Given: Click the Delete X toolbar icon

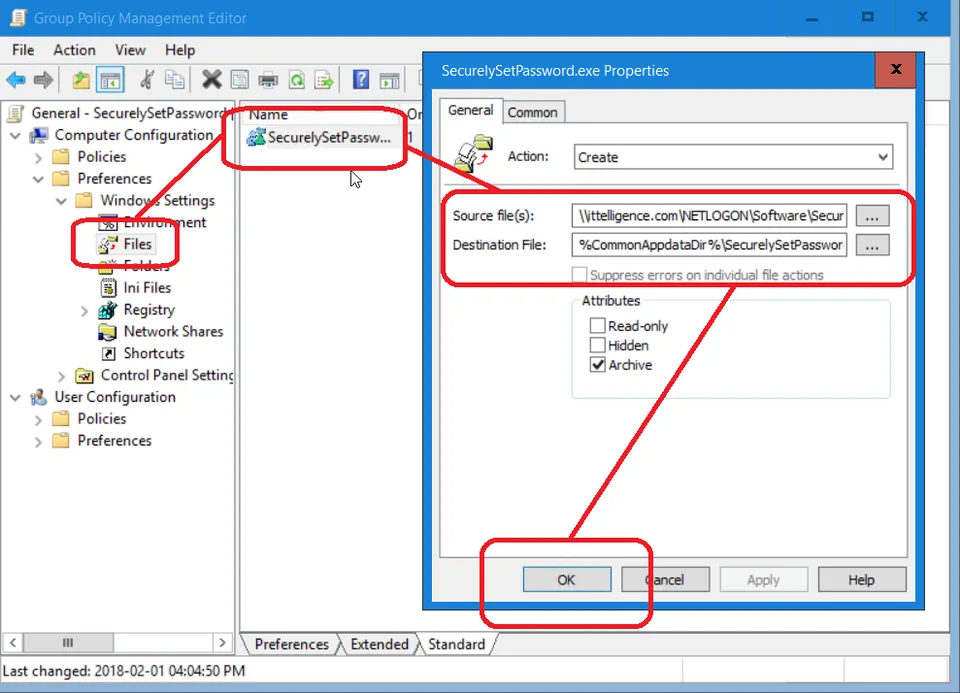Looking at the screenshot, I should click(x=212, y=80).
